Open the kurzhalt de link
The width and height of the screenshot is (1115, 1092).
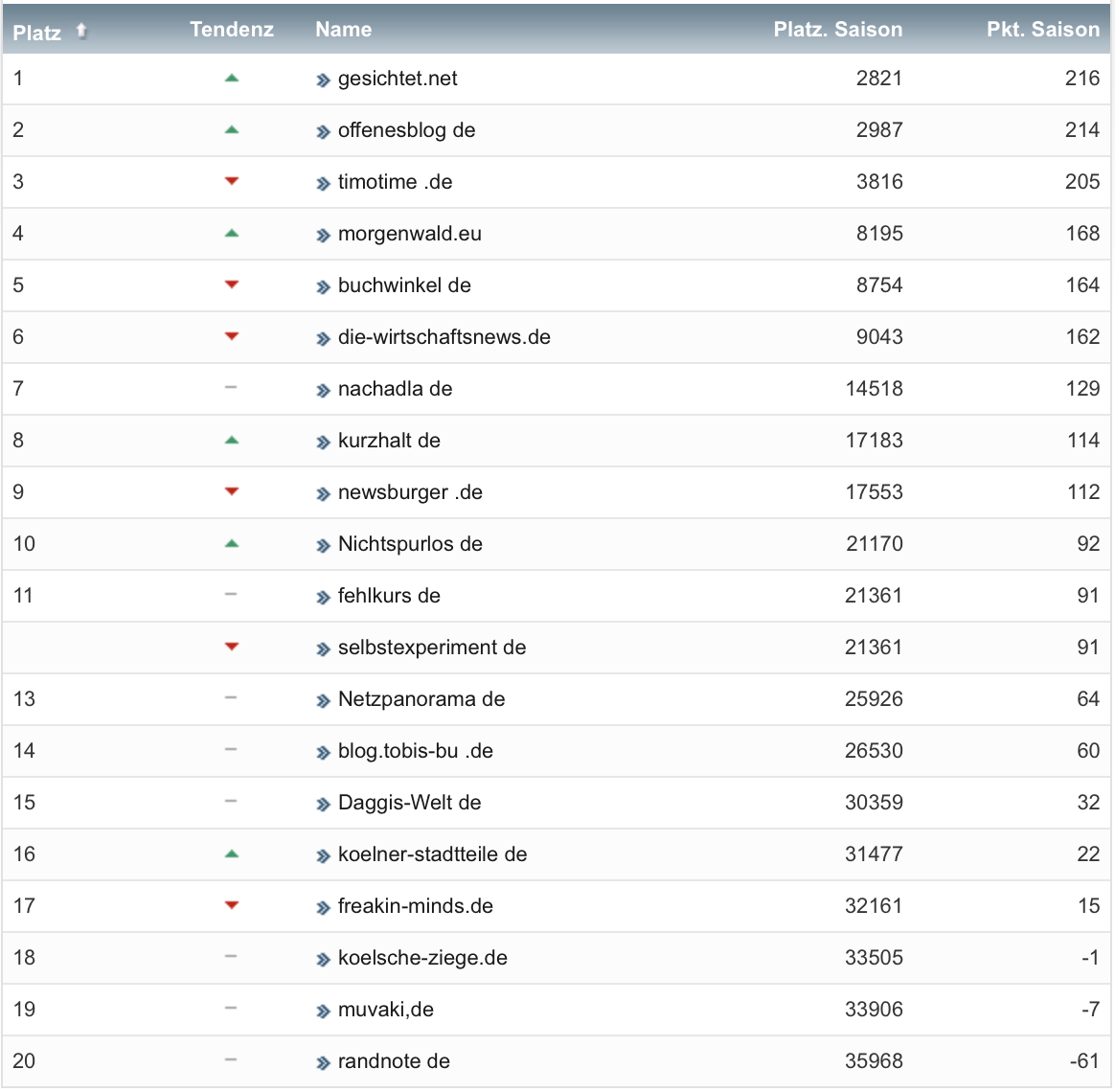pos(389,441)
